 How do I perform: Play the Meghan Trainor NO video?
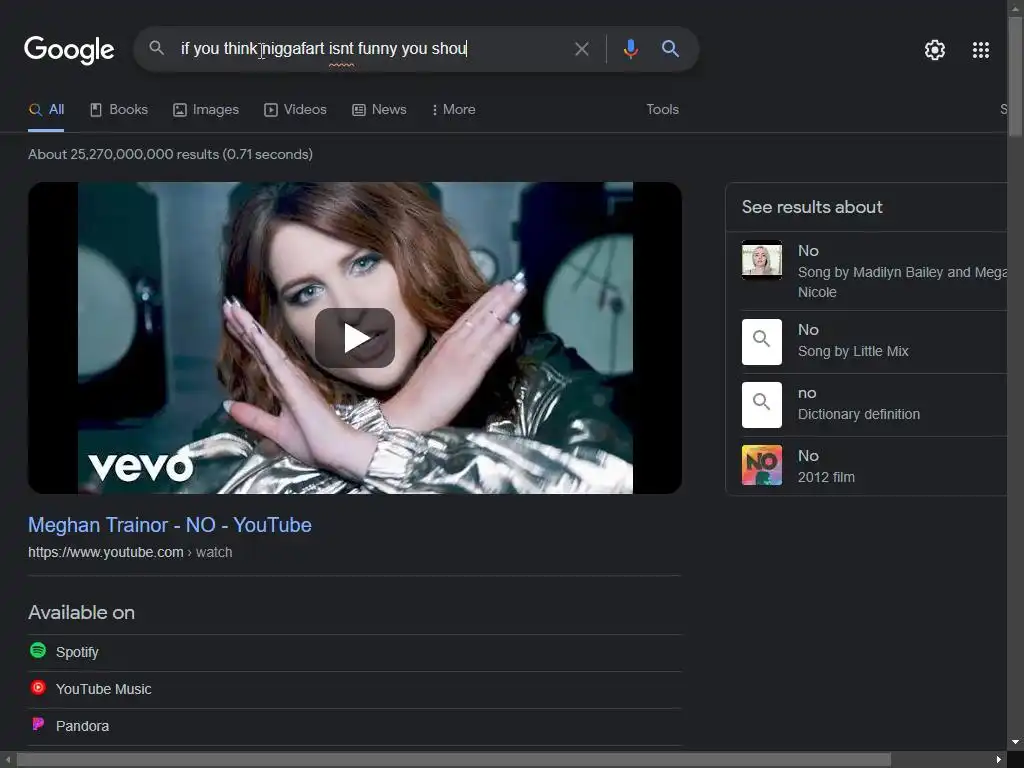[x=355, y=338]
